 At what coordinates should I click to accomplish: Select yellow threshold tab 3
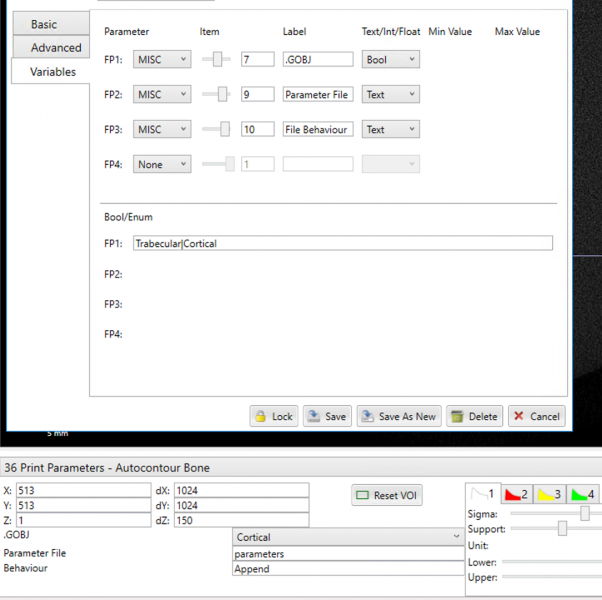pos(550,494)
